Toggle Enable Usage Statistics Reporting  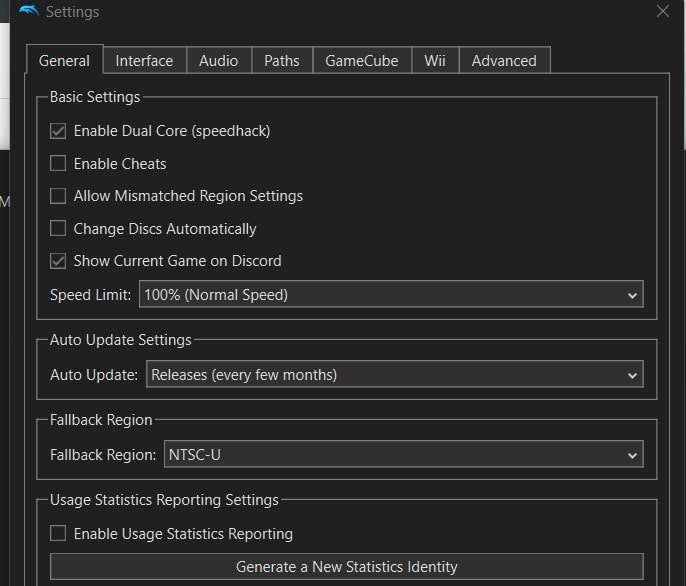tap(58, 534)
